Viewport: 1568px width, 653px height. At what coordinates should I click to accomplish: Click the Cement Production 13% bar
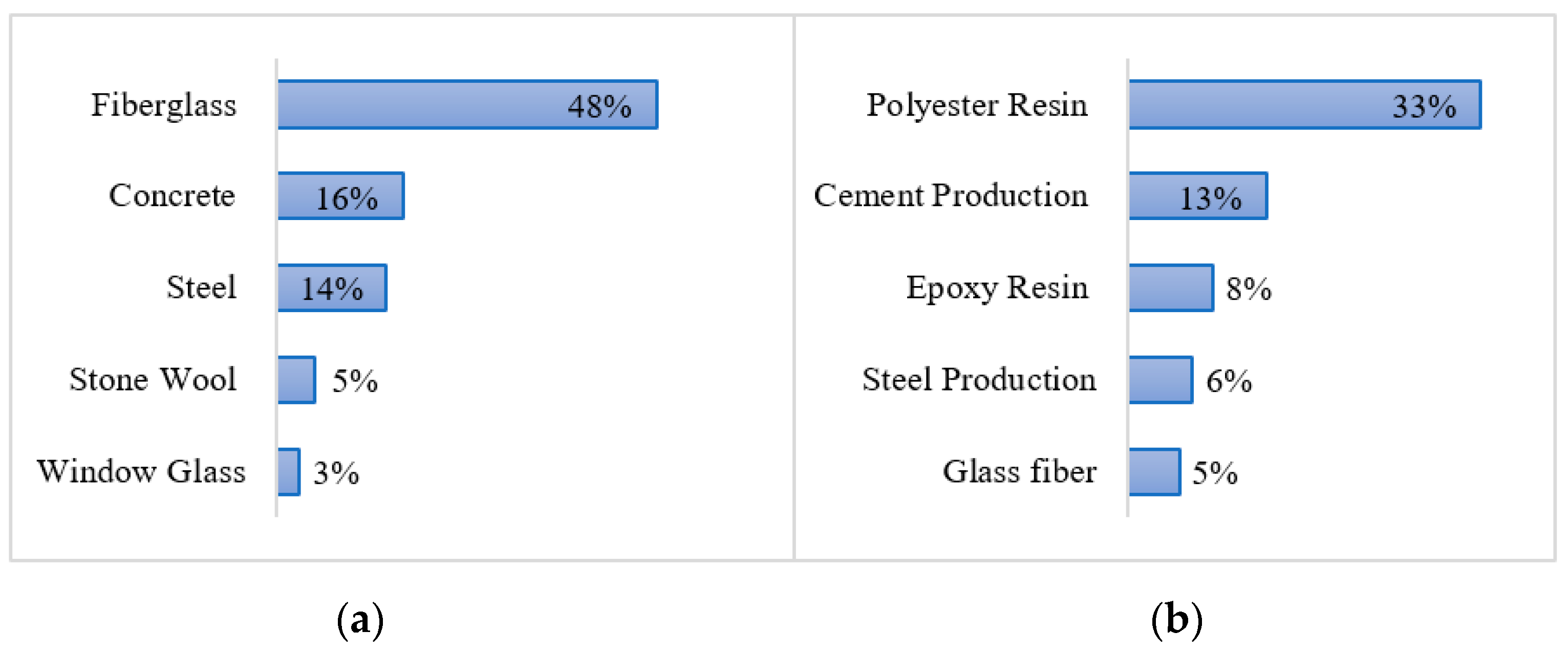pyautogui.click(x=1198, y=196)
